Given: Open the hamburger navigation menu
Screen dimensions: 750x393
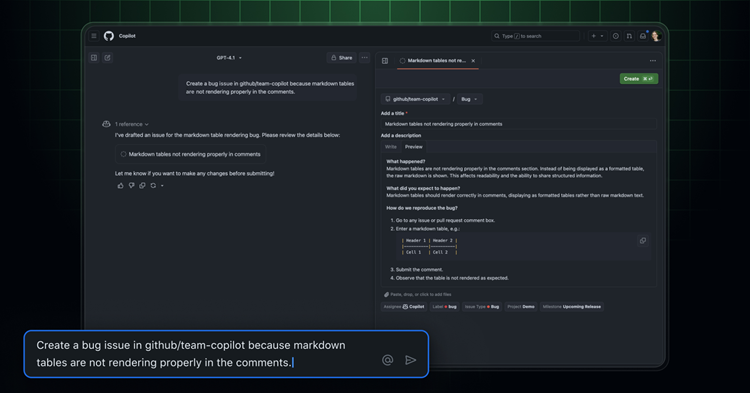Looking at the screenshot, I should pyautogui.click(x=94, y=36).
